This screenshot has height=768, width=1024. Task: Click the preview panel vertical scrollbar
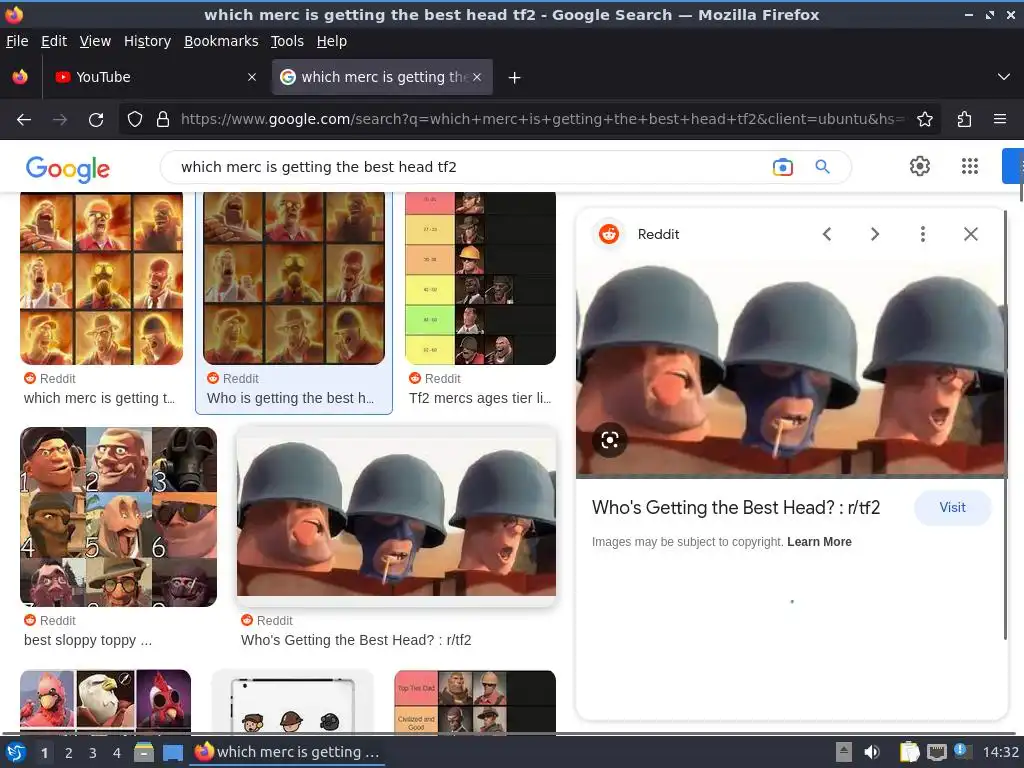coord(1004,424)
